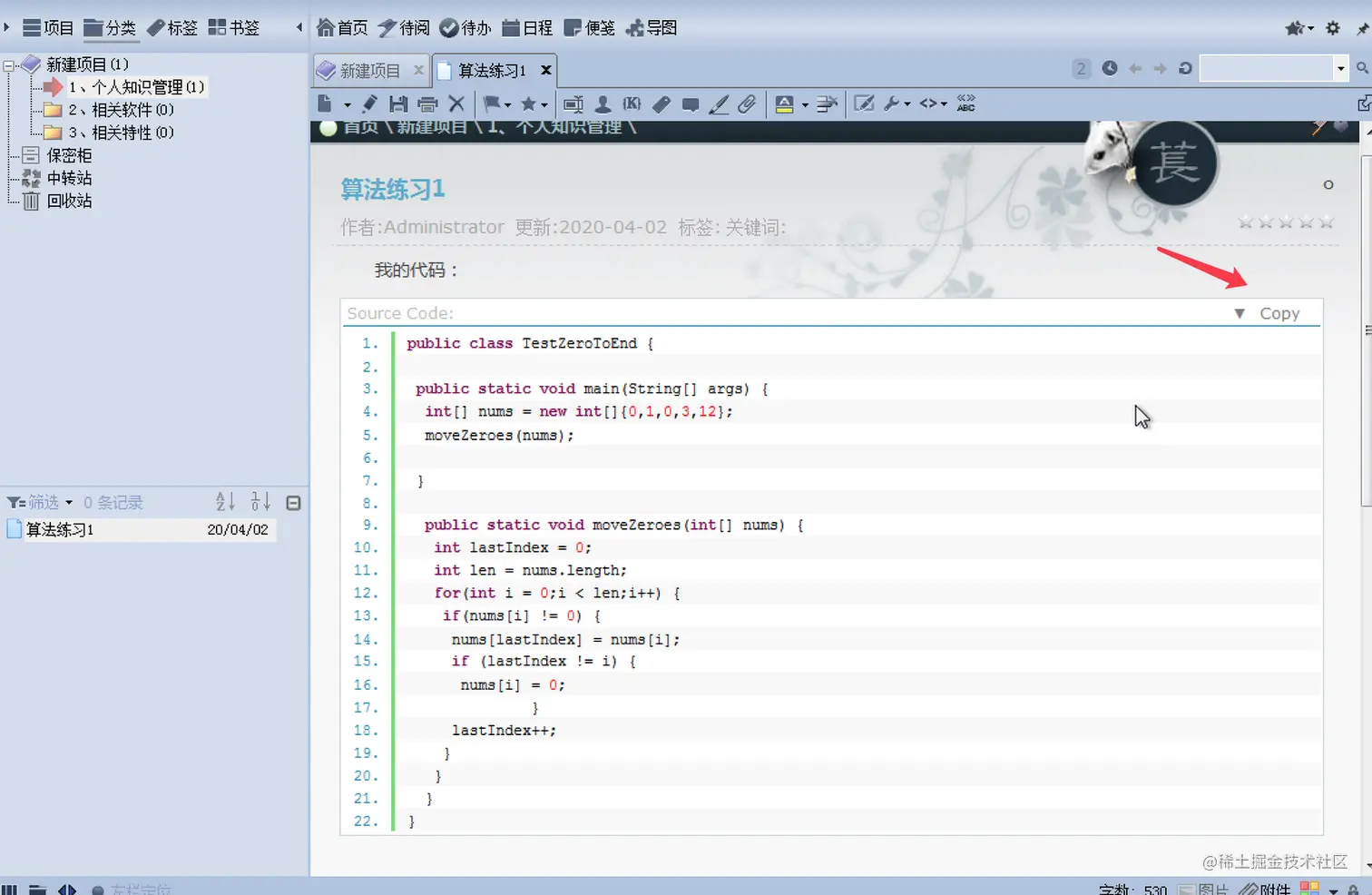1372x895 pixels.
Task: Click the edit note icon with pencil
Action: (865, 104)
